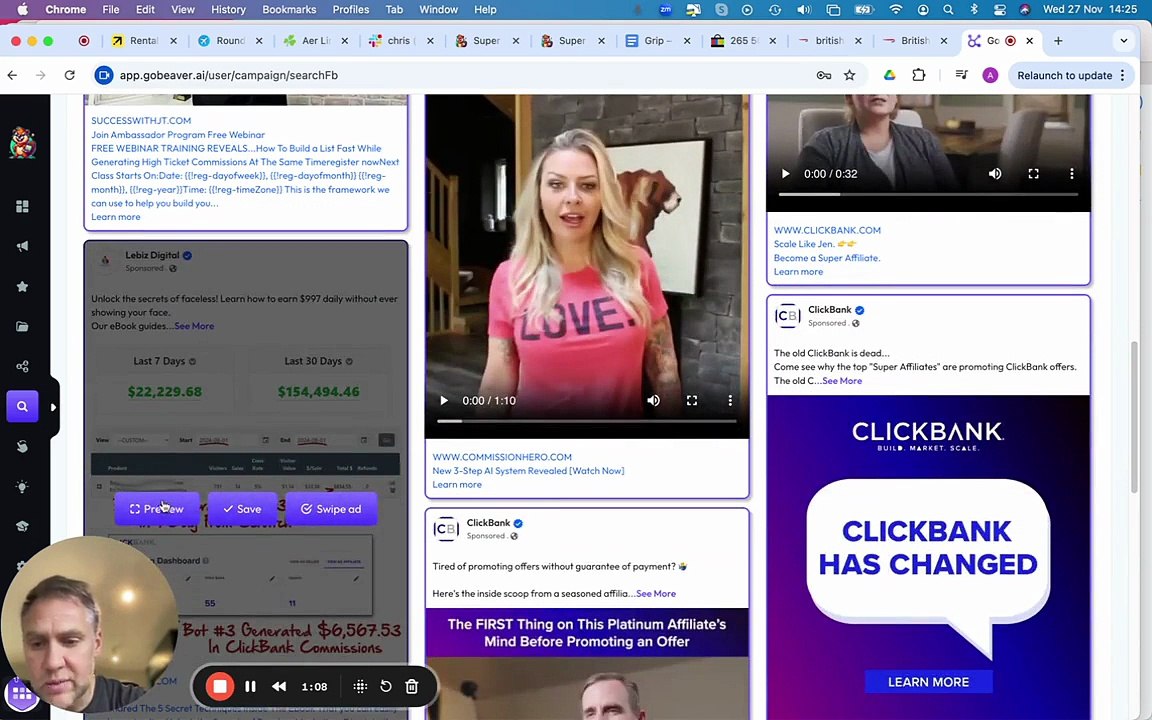This screenshot has height=720, width=1152.
Task: Go back to previous page
Action: [x=12, y=75]
